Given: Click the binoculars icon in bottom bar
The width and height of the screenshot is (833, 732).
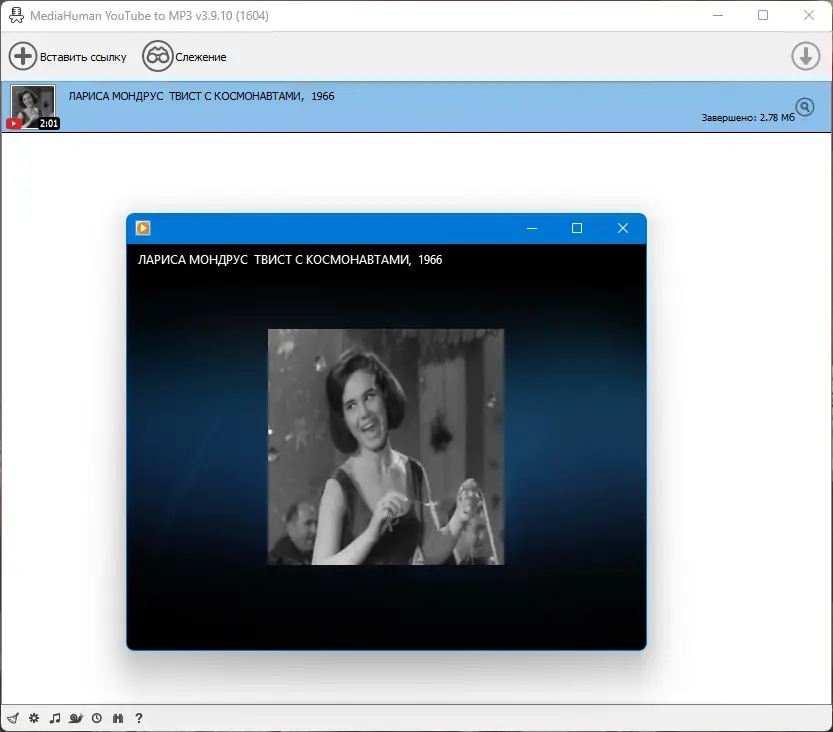Looking at the screenshot, I should point(118,718).
